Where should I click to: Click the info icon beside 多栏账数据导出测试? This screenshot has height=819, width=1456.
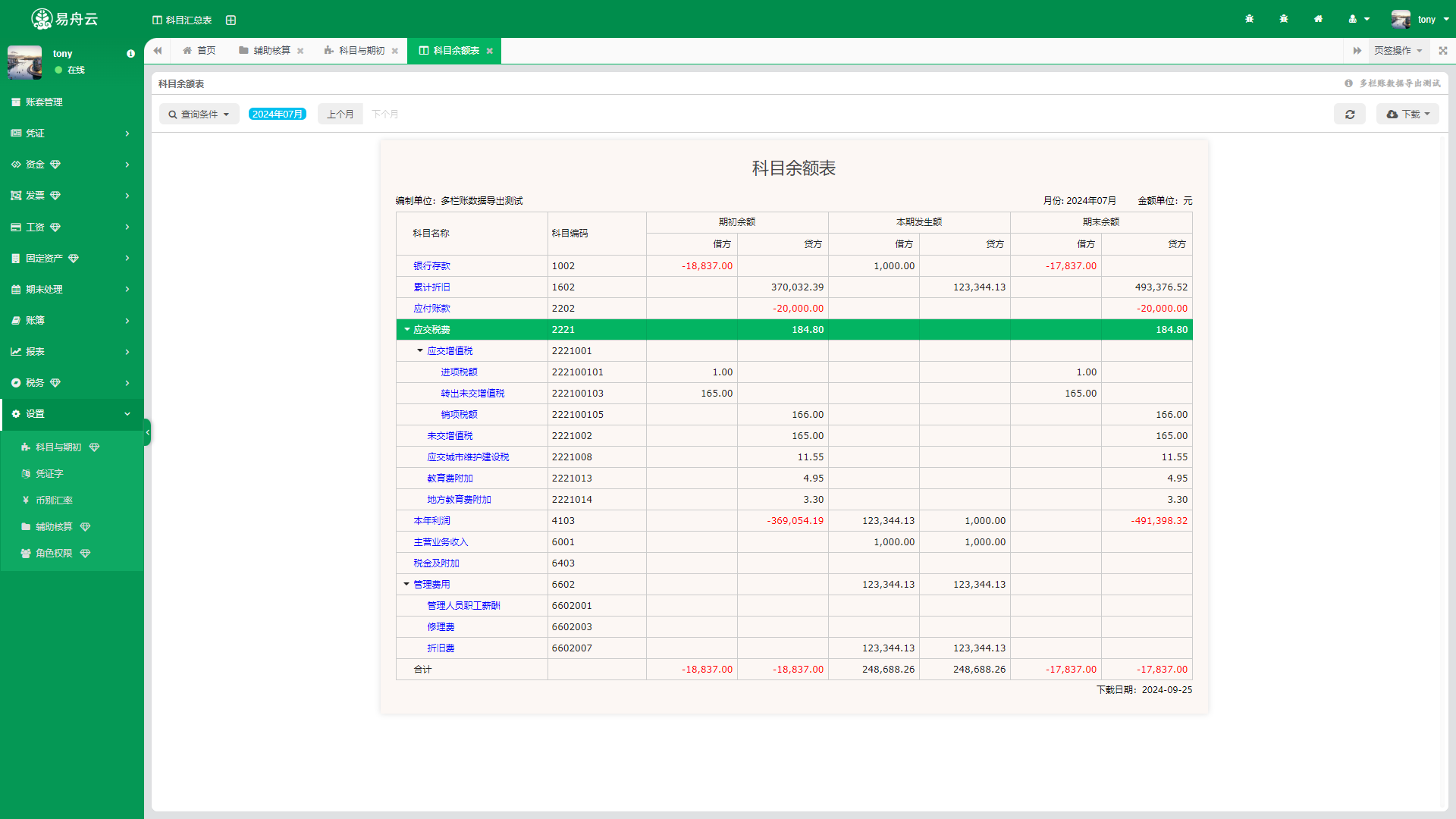click(1348, 83)
